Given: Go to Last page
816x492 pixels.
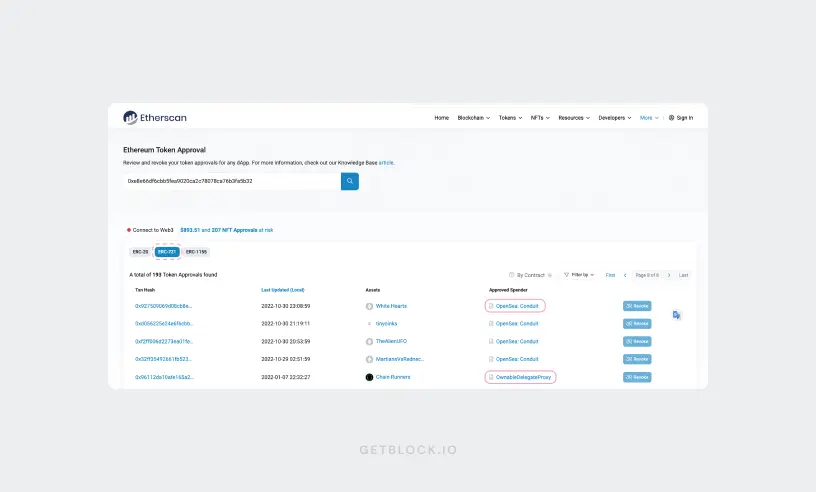Looking at the screenshot, I should pyautogui.click(x=683, y=275).
